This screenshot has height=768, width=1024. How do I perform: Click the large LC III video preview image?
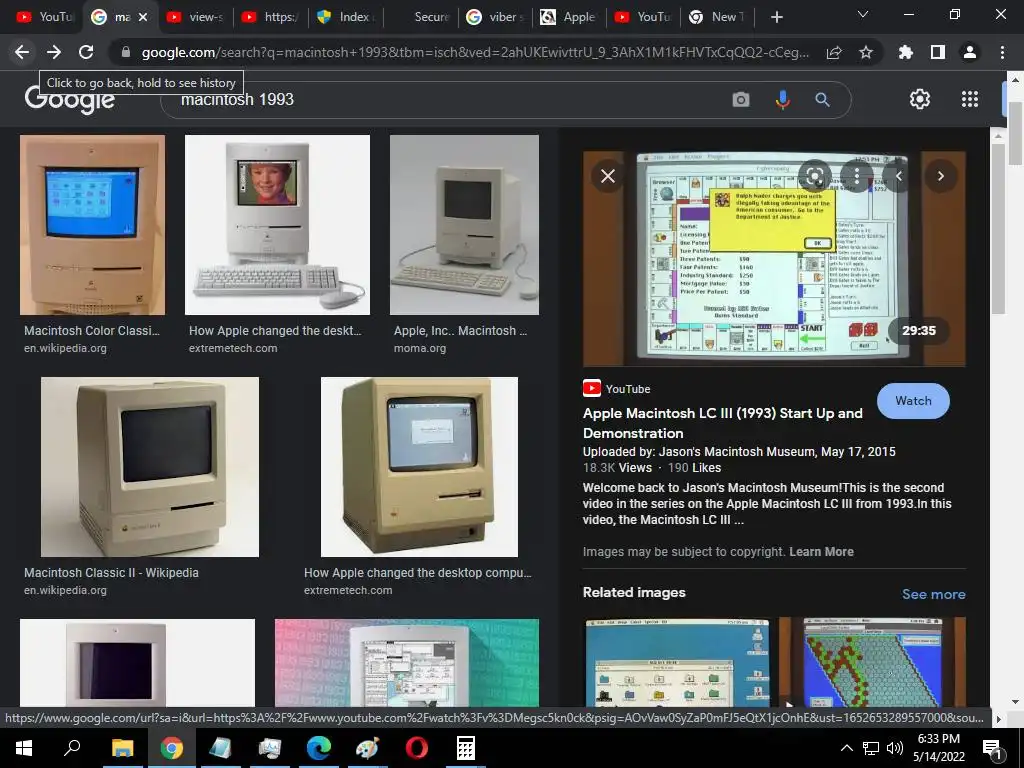tap(774, 259)
